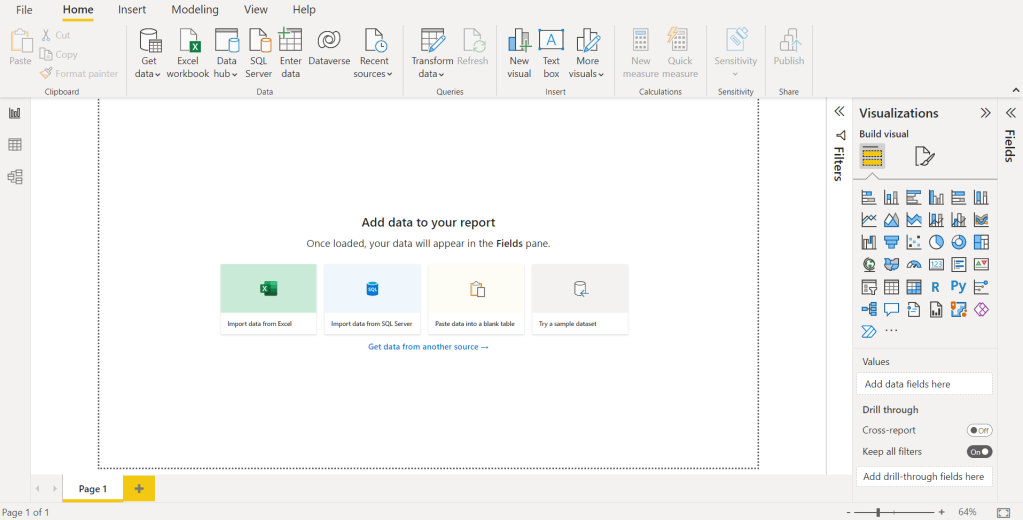Add a new page with plus button

139,489
